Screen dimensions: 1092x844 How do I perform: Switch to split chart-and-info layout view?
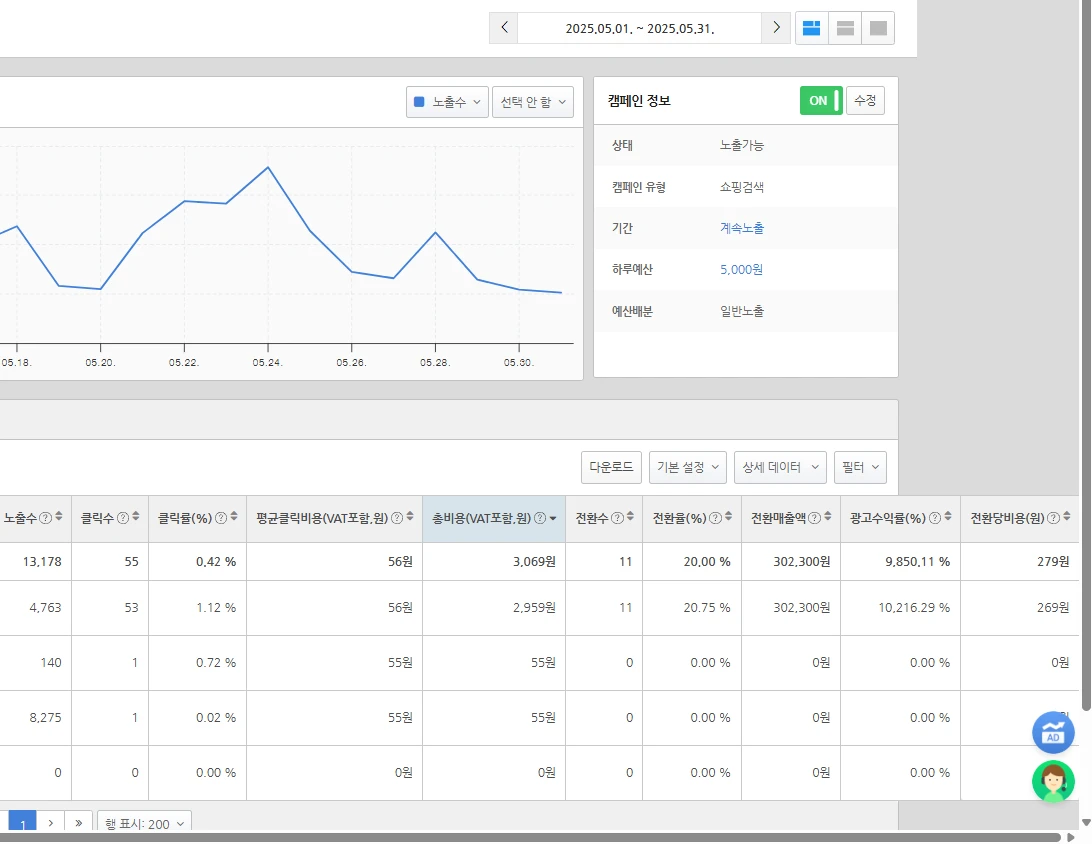[x=812, y=28]
